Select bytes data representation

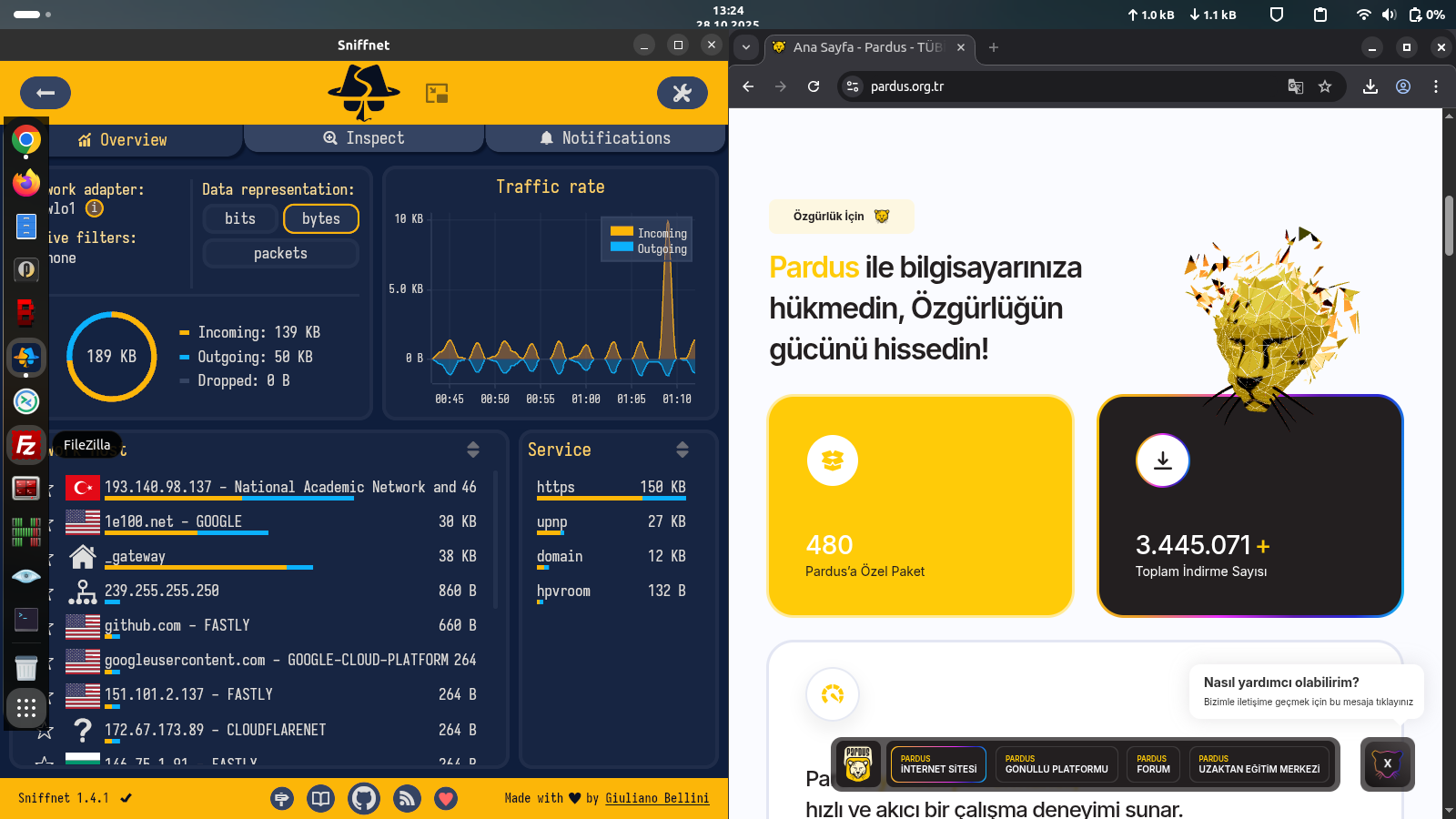point(321,218)
